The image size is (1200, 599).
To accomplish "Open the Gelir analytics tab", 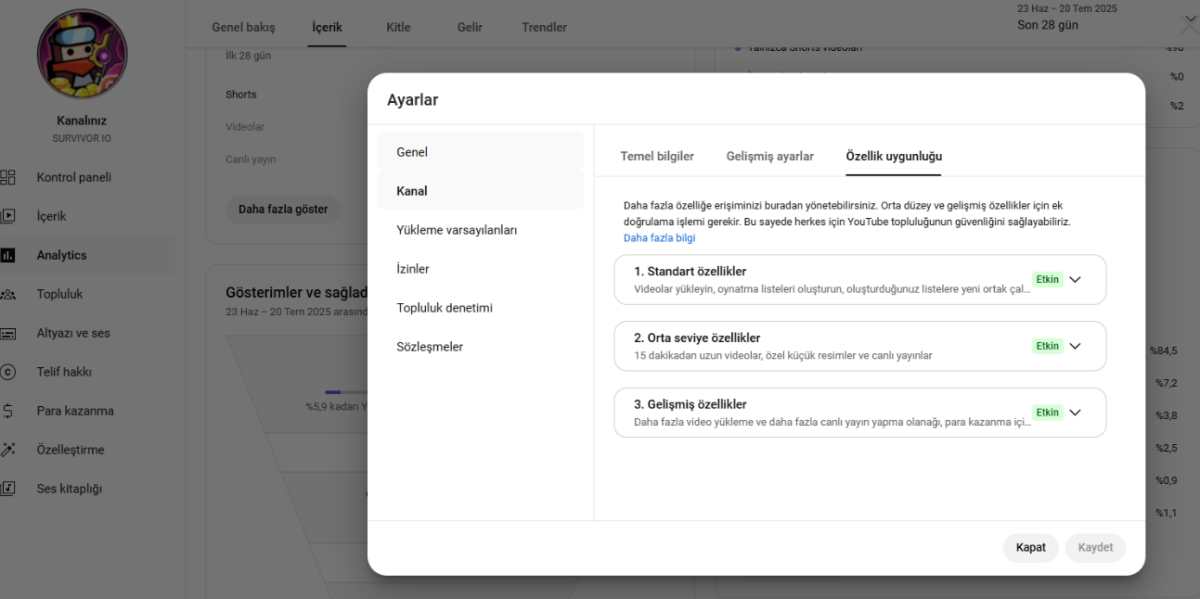I will pyautogui.click(x=470, y=27).
